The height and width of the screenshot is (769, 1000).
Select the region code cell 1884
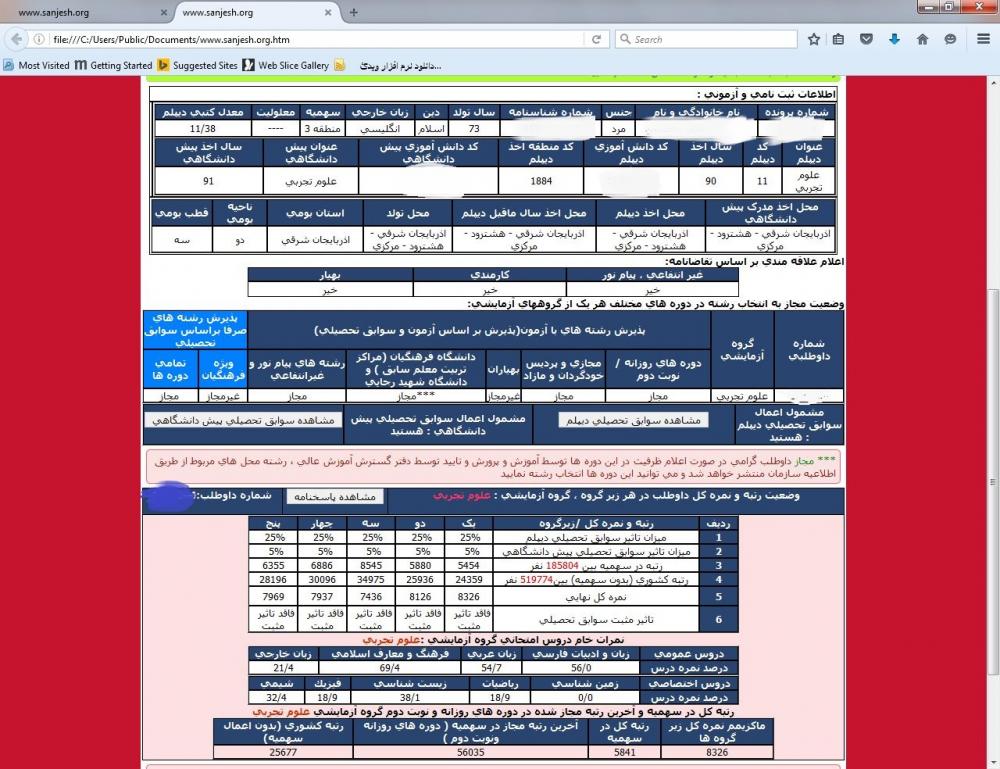click(541, 181)
